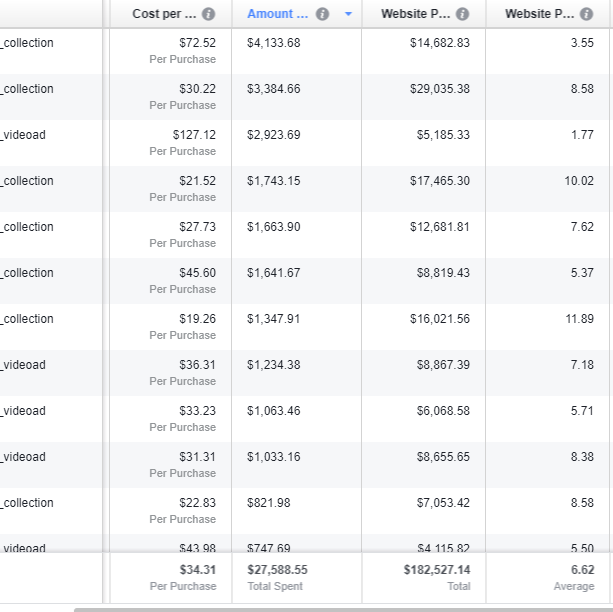Sort by Cost per column header
Image resolution: width=613 pixels, height=612 pixels.
164,14
